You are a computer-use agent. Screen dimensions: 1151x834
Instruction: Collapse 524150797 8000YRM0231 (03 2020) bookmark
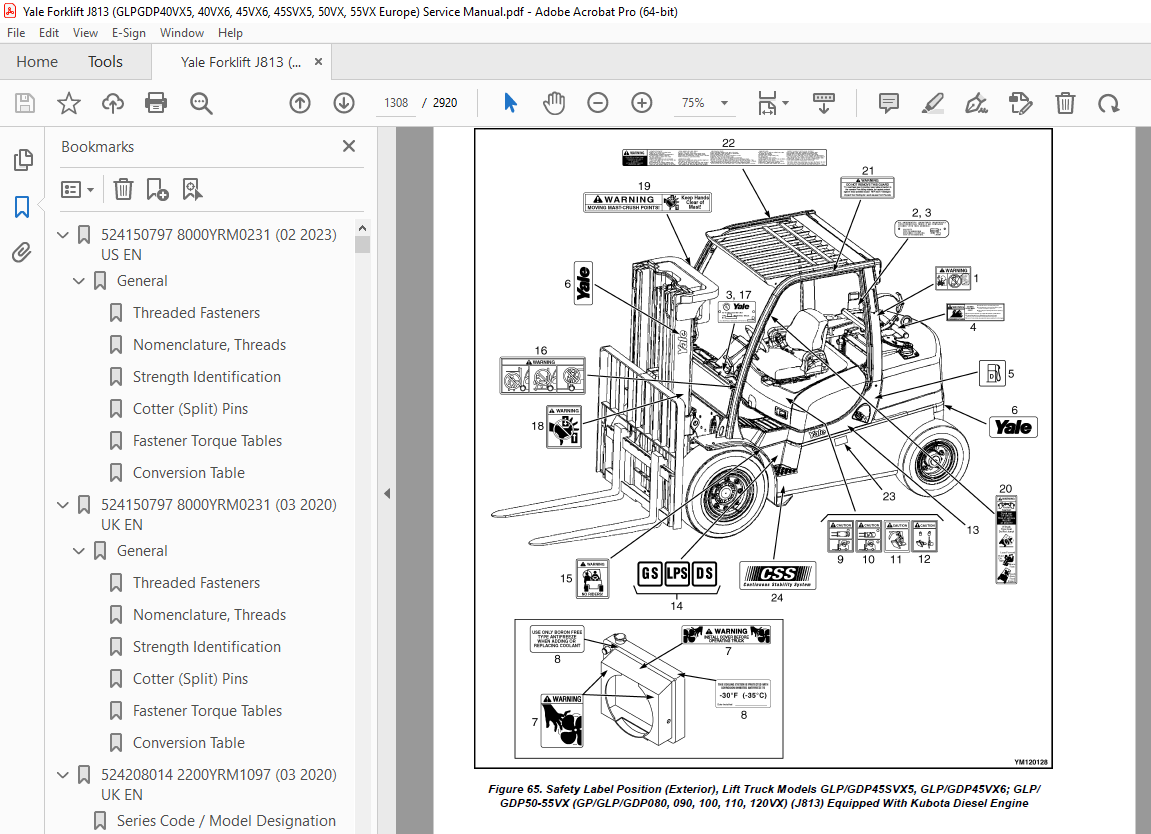tap(63, 505)
